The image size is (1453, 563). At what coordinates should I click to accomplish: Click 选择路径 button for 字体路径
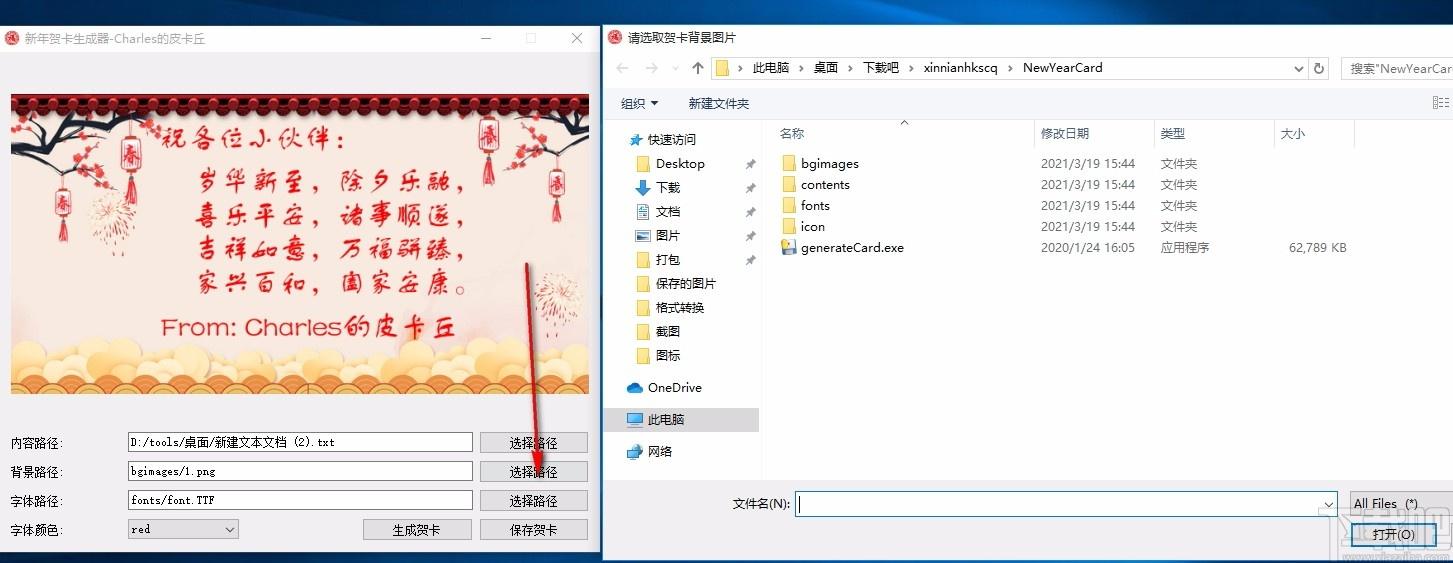[533, 501]
